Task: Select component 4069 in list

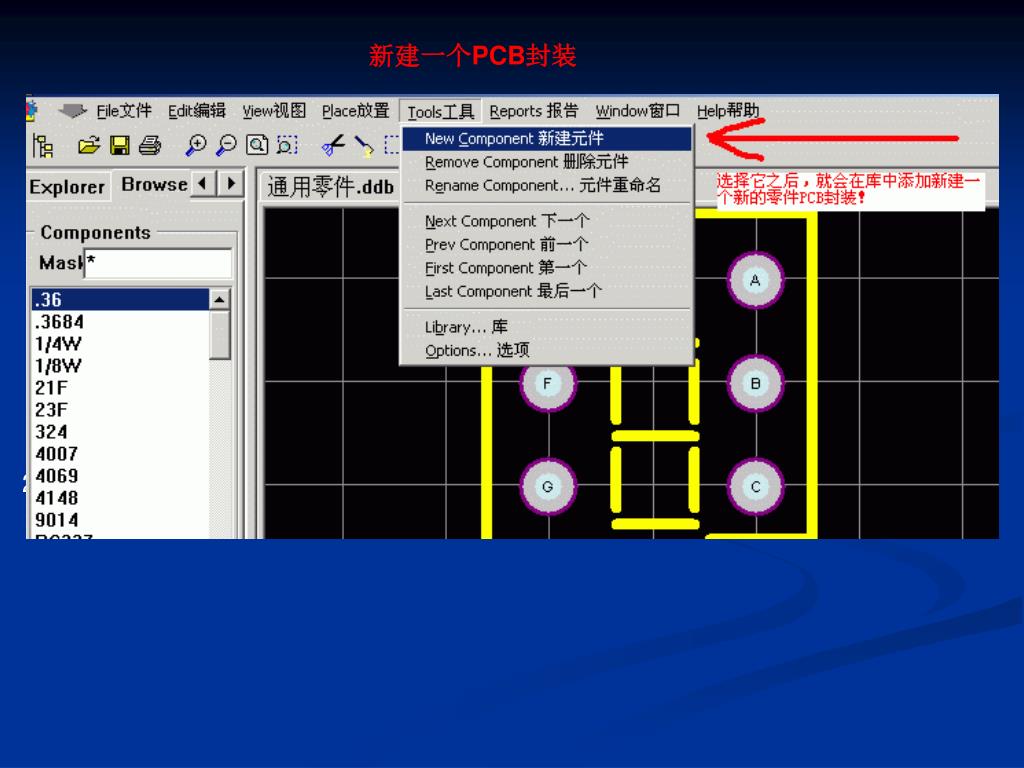Action: (120, 476)
